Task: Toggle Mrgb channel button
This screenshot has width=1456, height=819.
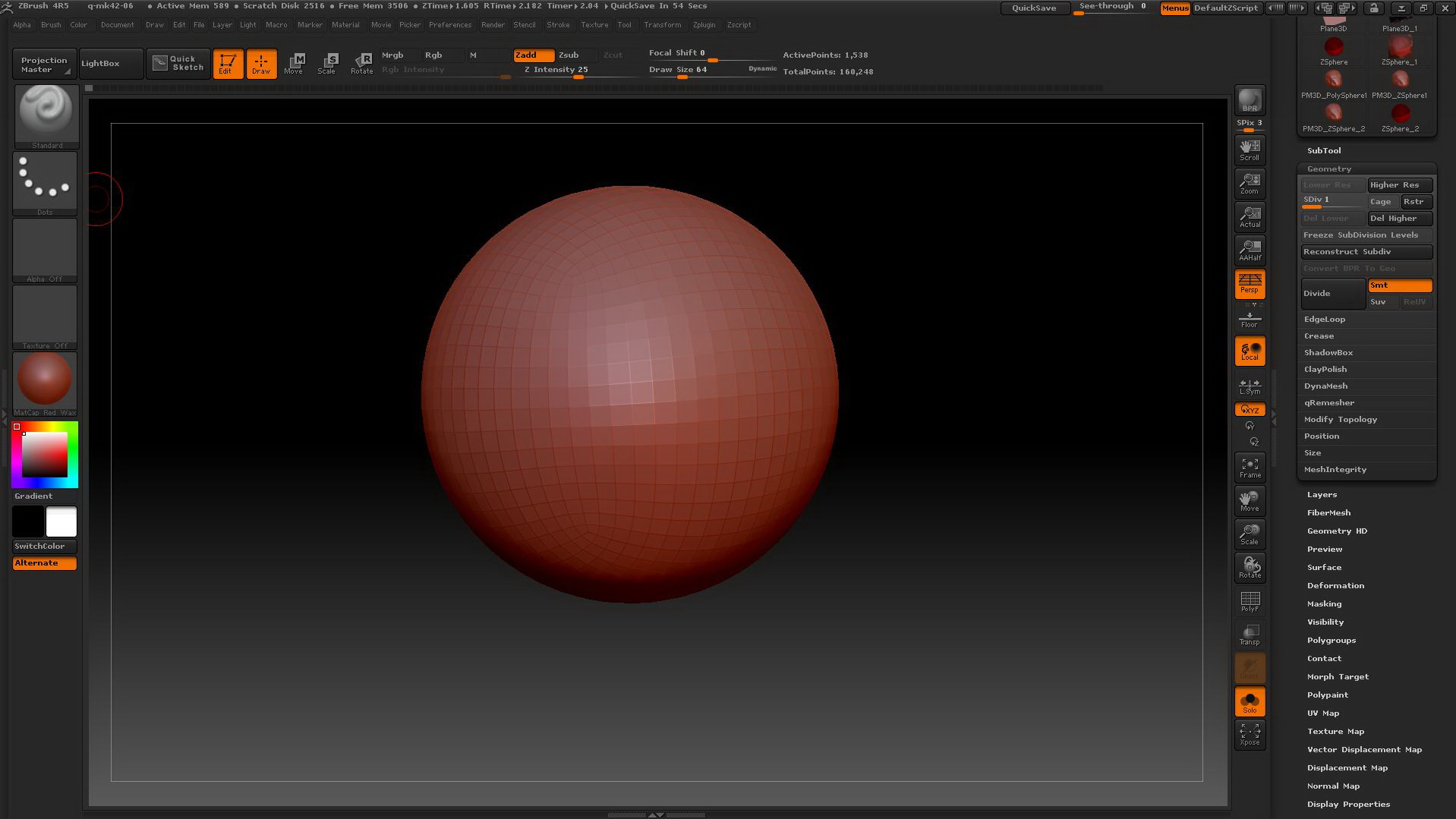Action: (x=401, y=55)
